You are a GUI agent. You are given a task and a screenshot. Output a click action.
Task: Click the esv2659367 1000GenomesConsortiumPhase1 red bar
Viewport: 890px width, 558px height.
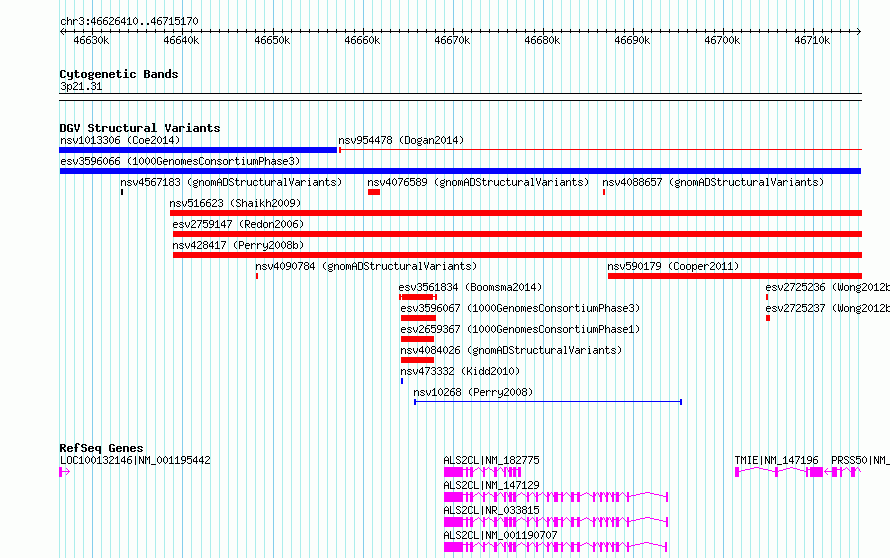(x=417, y=339)
